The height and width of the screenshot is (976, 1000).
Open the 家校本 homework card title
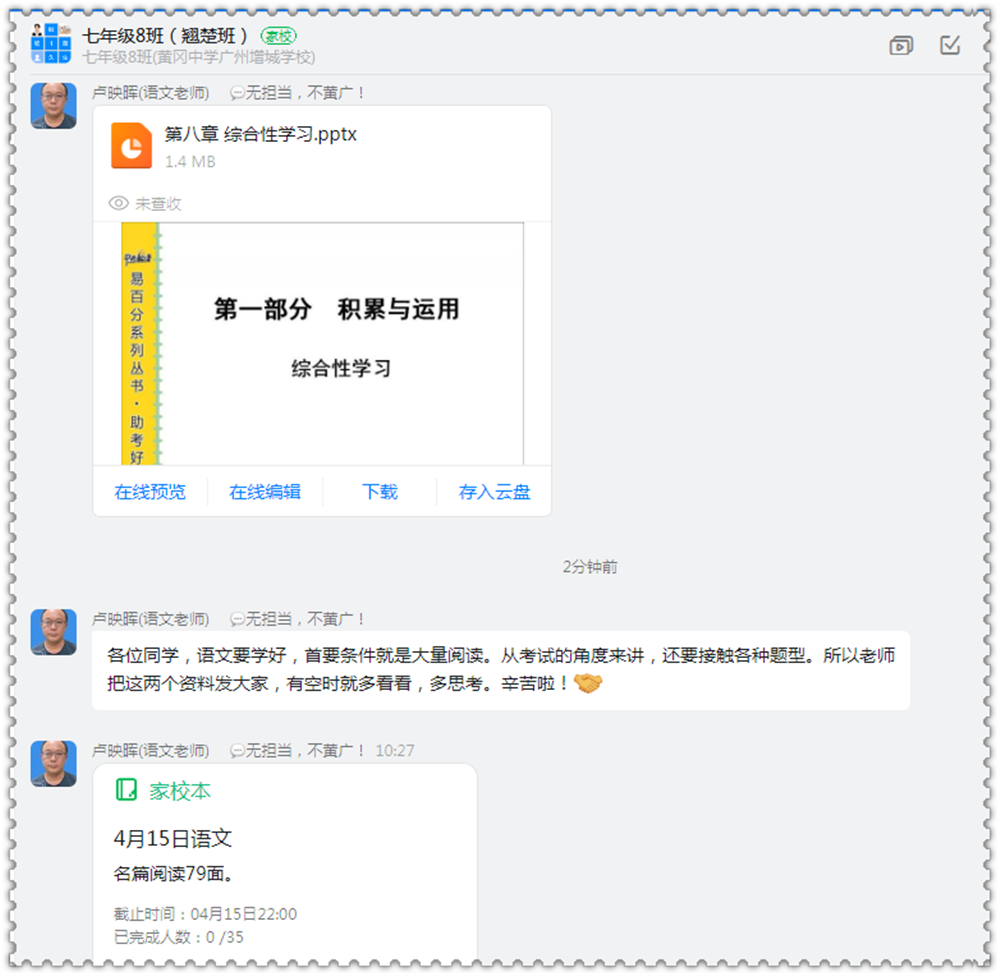click(180, 791)
